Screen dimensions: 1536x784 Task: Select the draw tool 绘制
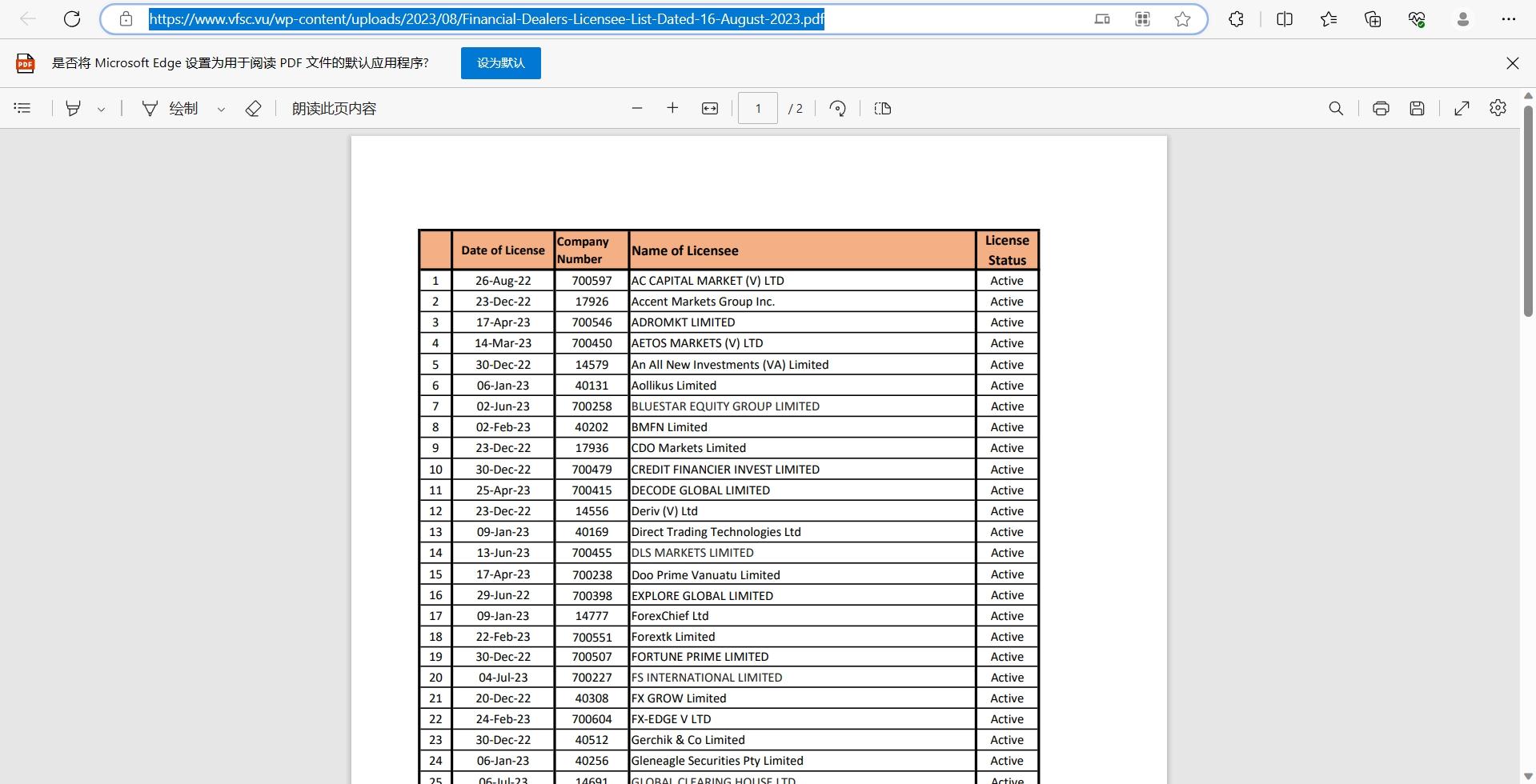click(170, 108)
